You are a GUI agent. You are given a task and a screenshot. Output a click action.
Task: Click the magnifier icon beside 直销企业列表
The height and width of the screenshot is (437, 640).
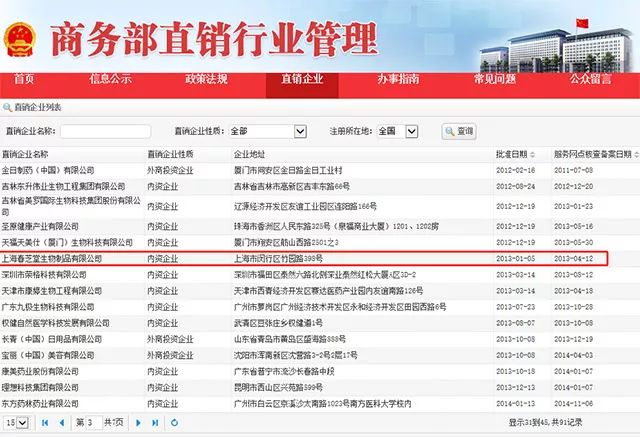(x=8, y=105)
